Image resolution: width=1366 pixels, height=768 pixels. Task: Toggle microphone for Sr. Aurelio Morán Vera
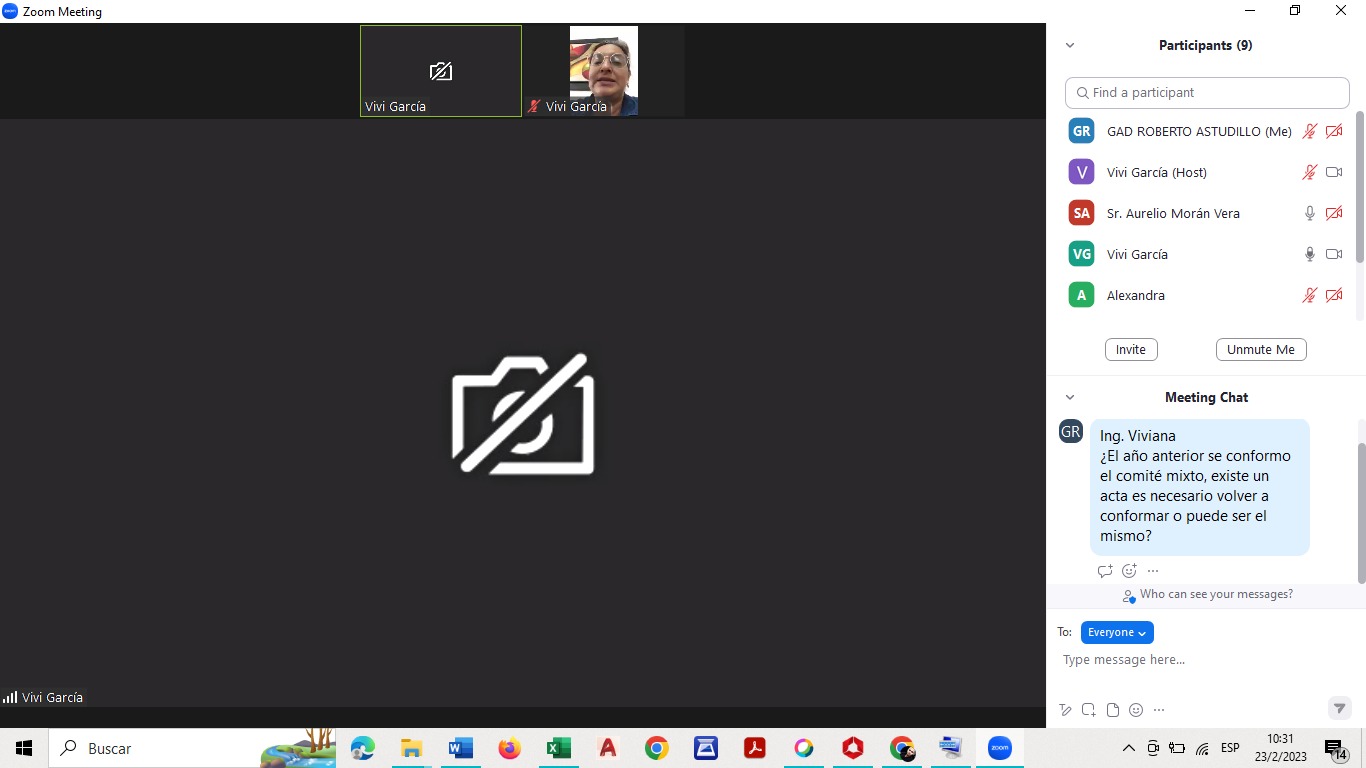pyautogui.click(x=1310, y=213)
